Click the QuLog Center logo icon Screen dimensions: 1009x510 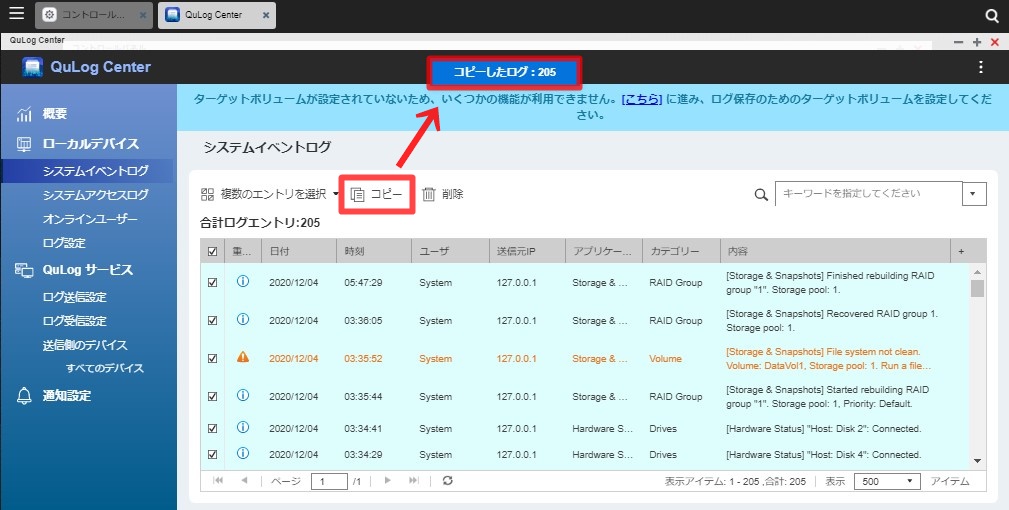[x=32, y=67]
